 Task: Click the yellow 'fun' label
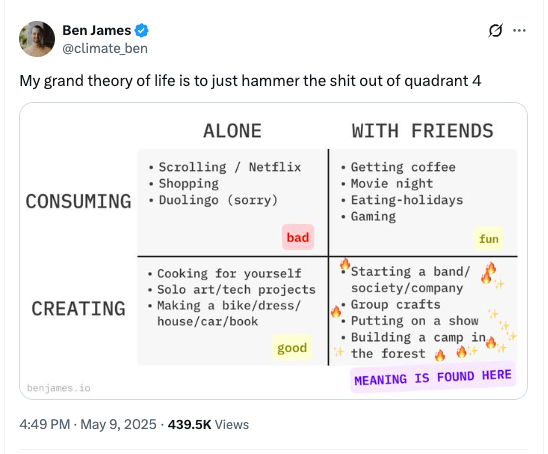(489, 239)
